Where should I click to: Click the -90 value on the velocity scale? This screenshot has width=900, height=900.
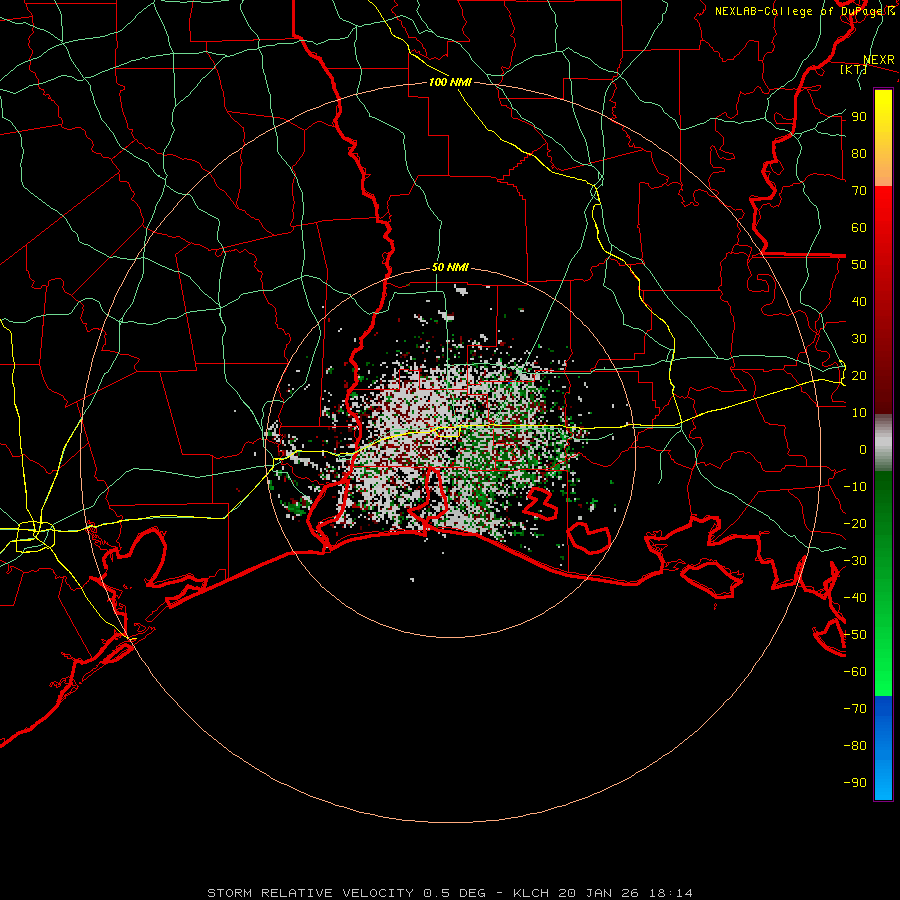[855, 783]
